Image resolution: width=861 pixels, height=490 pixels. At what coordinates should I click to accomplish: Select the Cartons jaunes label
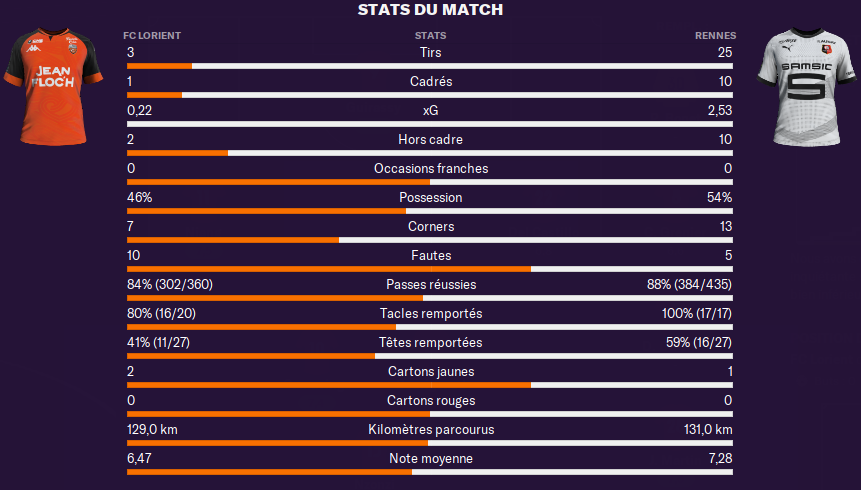(431, 371)
